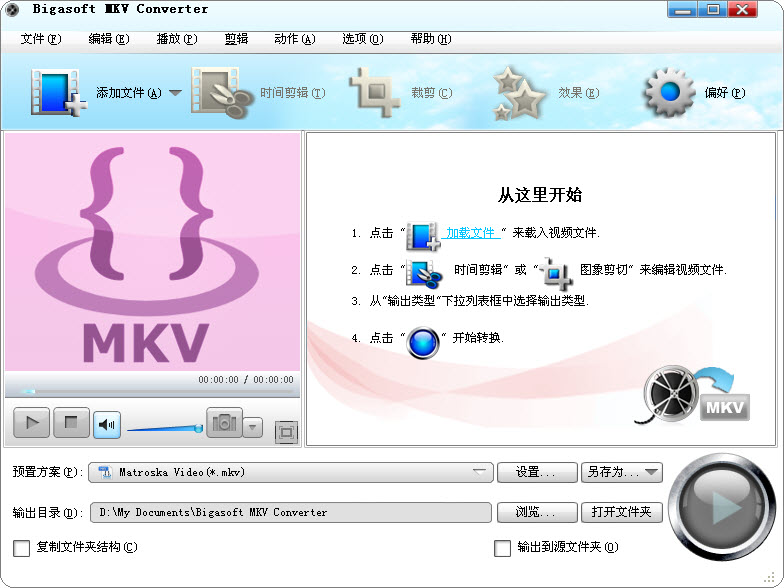Viewport: 784px width, 588px height.
Task: Click the 预置方案(P) label
Action: click(48, 472)
